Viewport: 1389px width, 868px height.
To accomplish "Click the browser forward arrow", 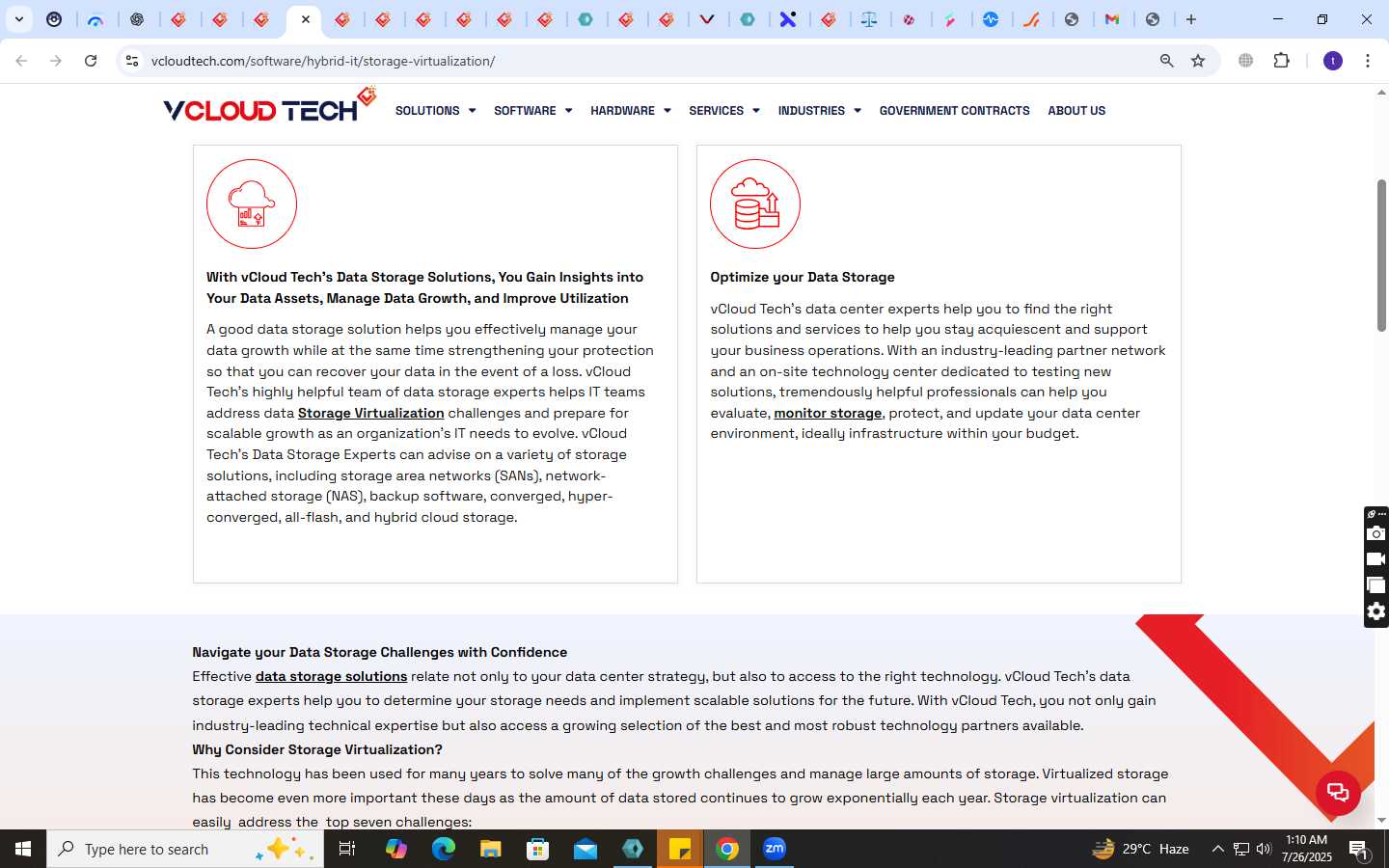I will [56, 61].
